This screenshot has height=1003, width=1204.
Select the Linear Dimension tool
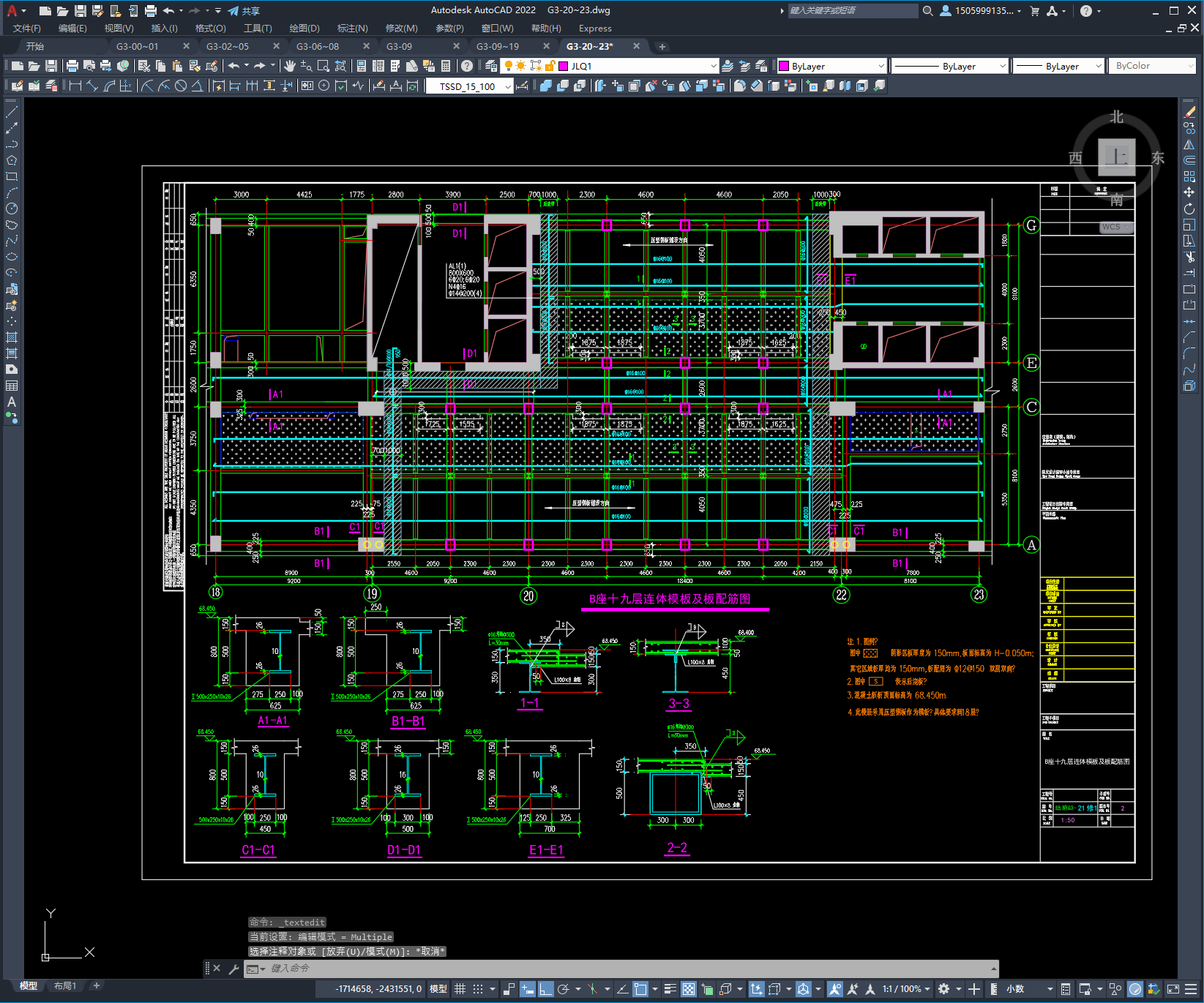tap(75, 86)
